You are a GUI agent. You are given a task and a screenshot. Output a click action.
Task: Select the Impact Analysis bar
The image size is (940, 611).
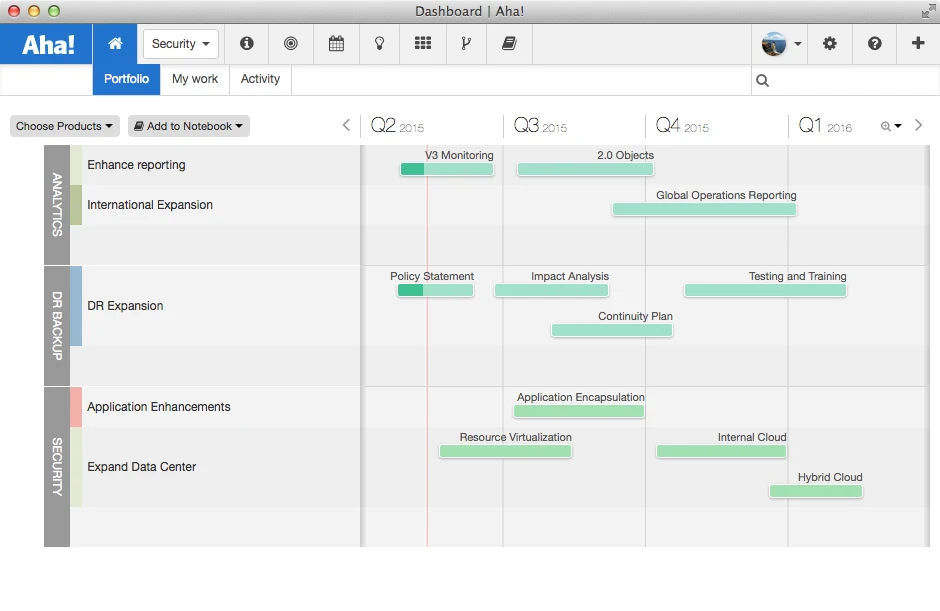[x=552, y=290]
